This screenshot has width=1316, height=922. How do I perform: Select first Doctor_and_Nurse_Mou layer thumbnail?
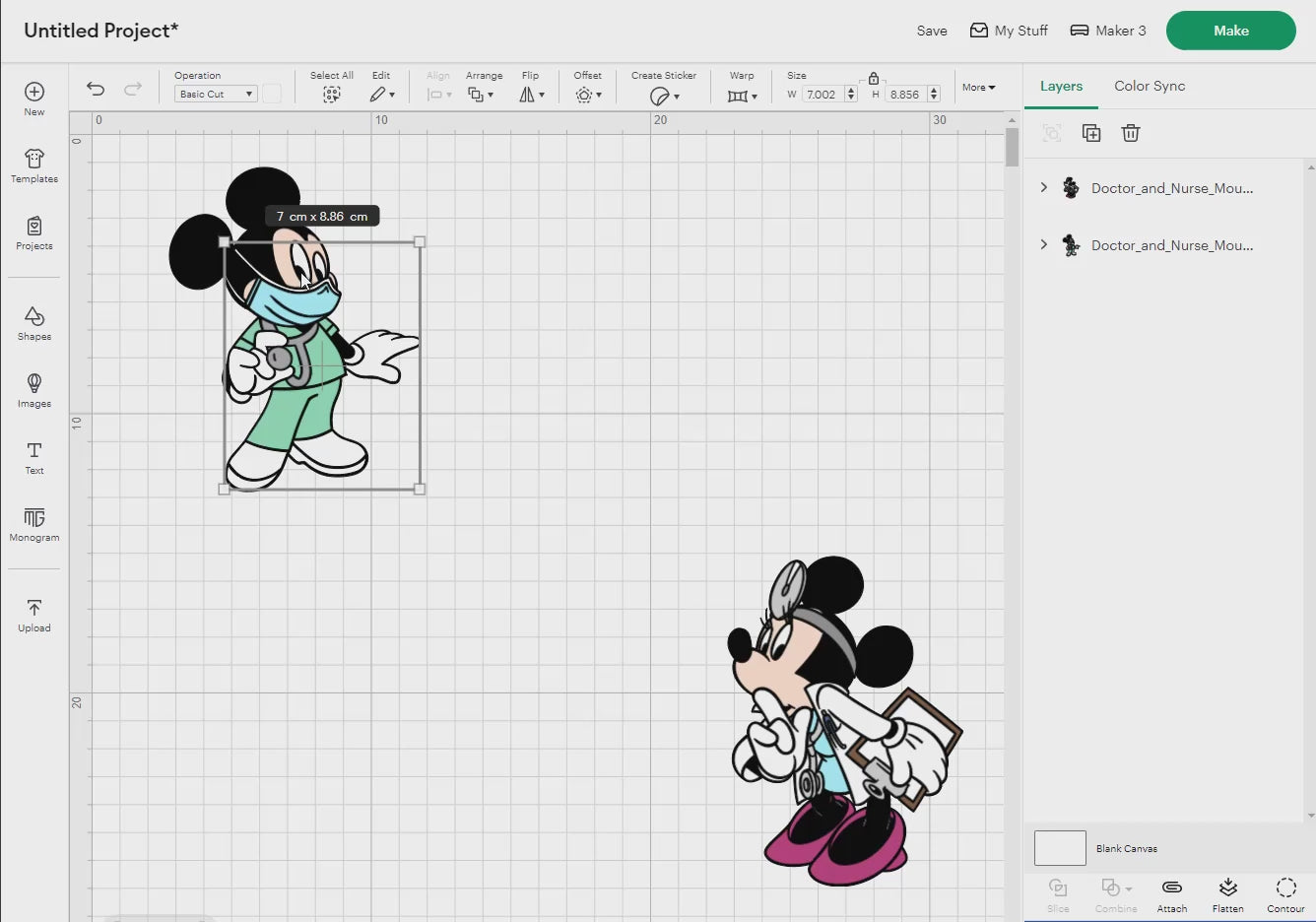(x=1071, y=187)
